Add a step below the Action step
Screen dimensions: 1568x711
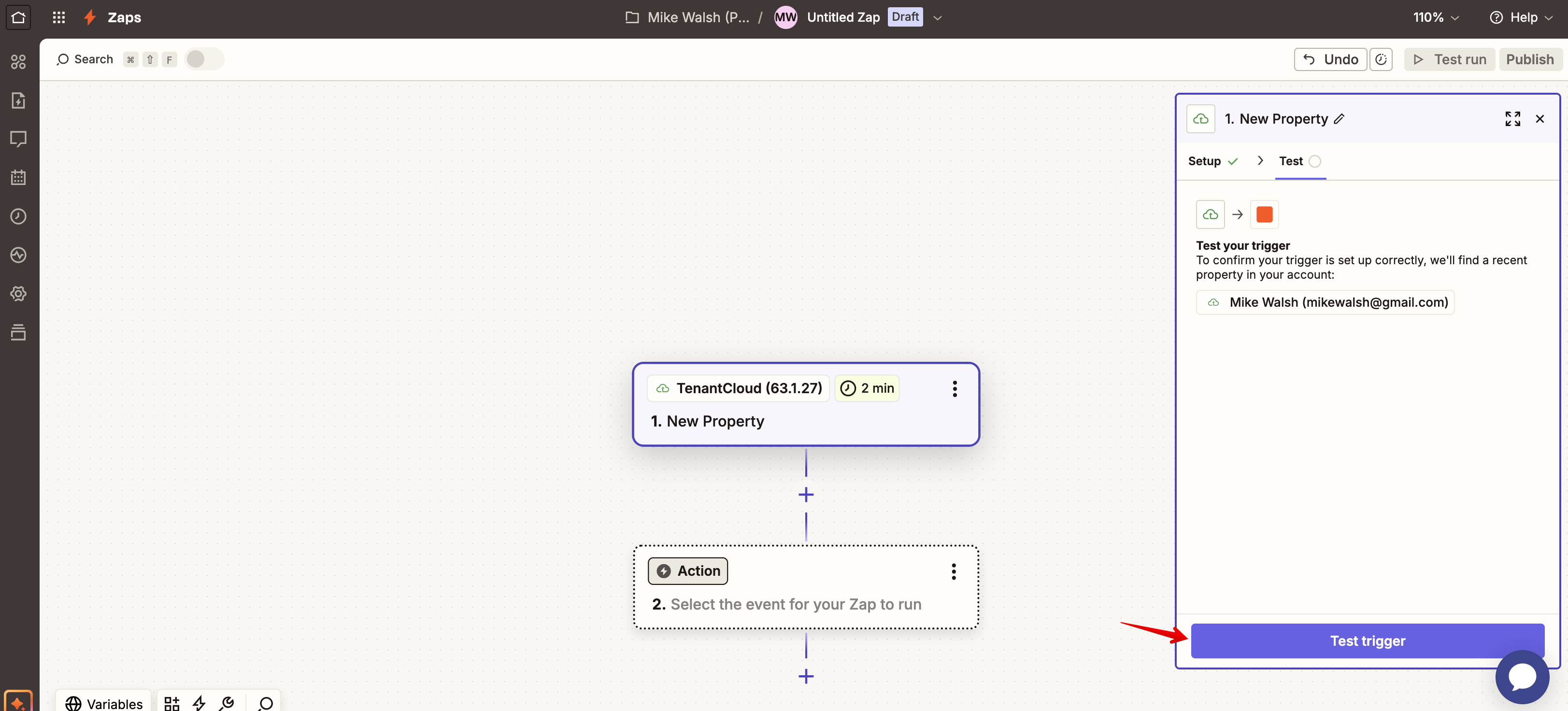(x=806, y=676)
